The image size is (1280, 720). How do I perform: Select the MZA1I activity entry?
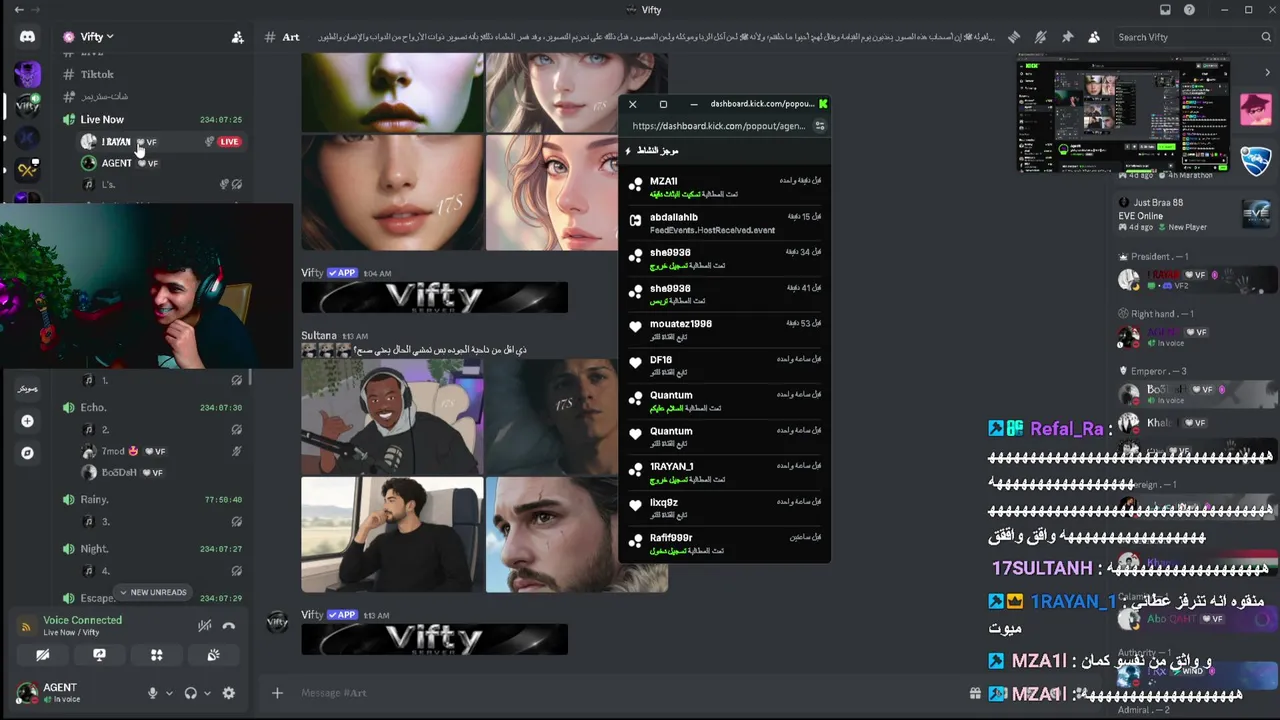tap(724, 186)
